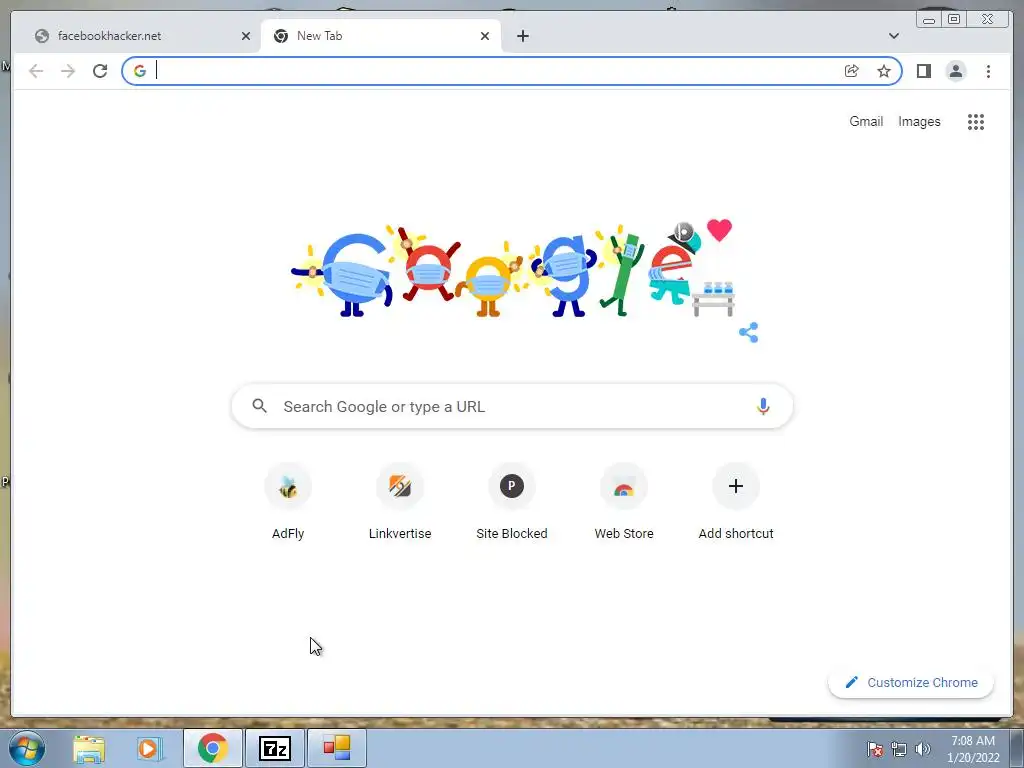Start voice search with the microphone
The image size is (1024, 768).
pos(763,406)
